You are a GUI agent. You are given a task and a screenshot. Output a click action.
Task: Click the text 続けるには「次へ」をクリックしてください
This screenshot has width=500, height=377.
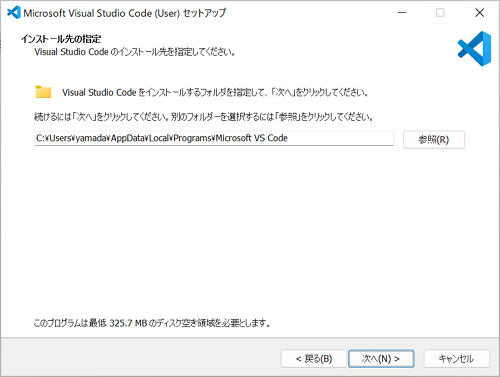(101, 117)
